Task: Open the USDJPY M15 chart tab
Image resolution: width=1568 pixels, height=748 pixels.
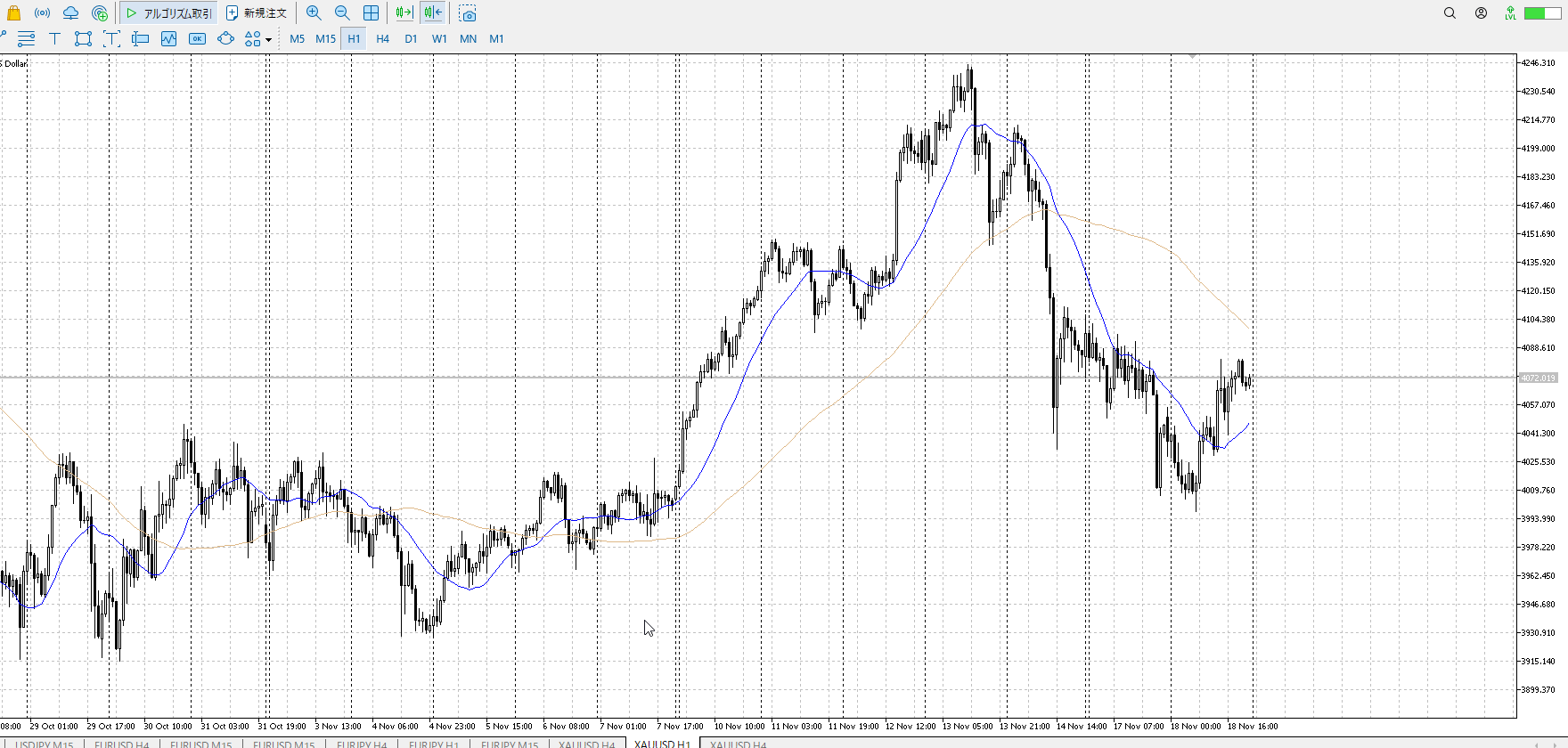Action: (x=45, y=744)
